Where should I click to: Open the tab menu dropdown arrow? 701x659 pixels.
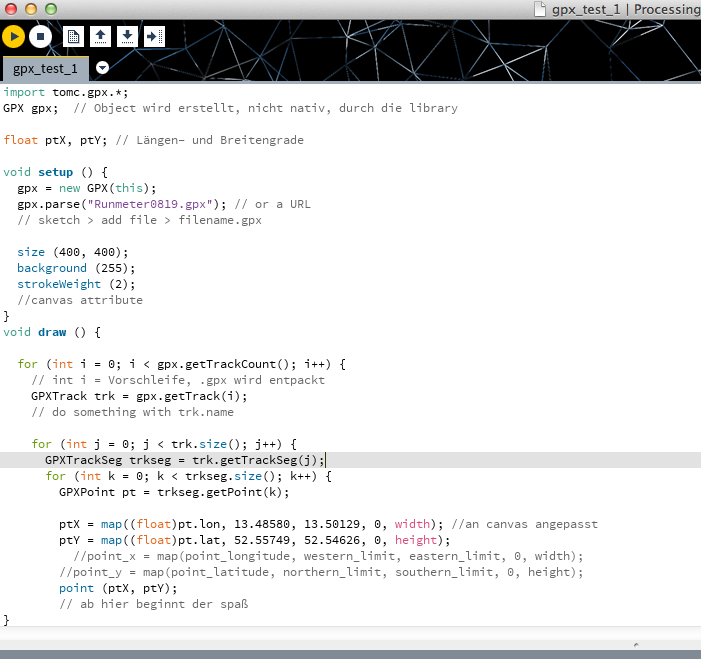coord(102,68)
